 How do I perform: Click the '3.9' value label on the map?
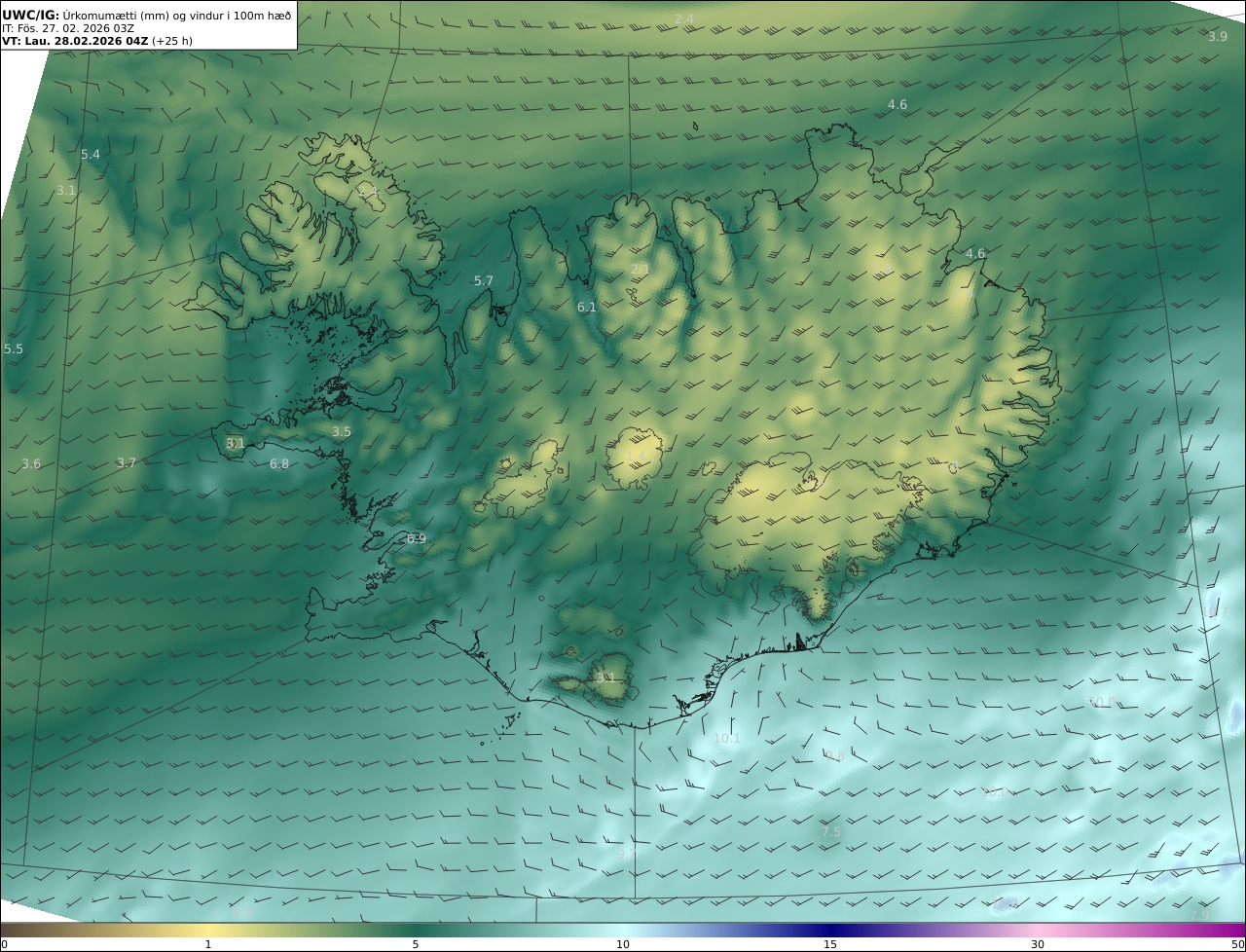click(1218, 36)
